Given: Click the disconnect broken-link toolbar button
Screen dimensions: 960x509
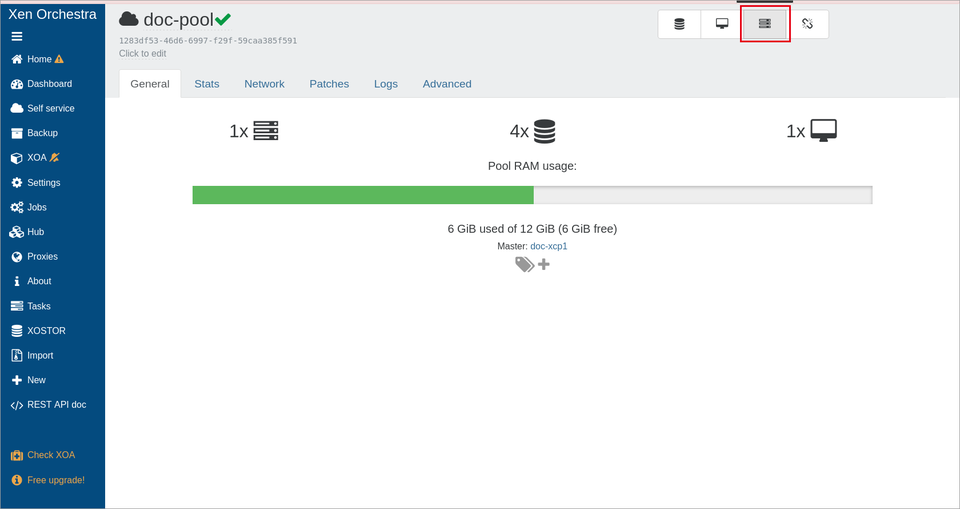Looking at the screenshot, I should (x=808, y=24).
